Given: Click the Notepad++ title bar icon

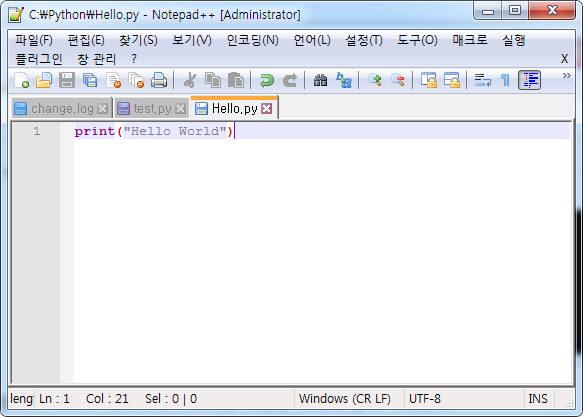Looking at the screenshot, I should (x=16, y=15).
